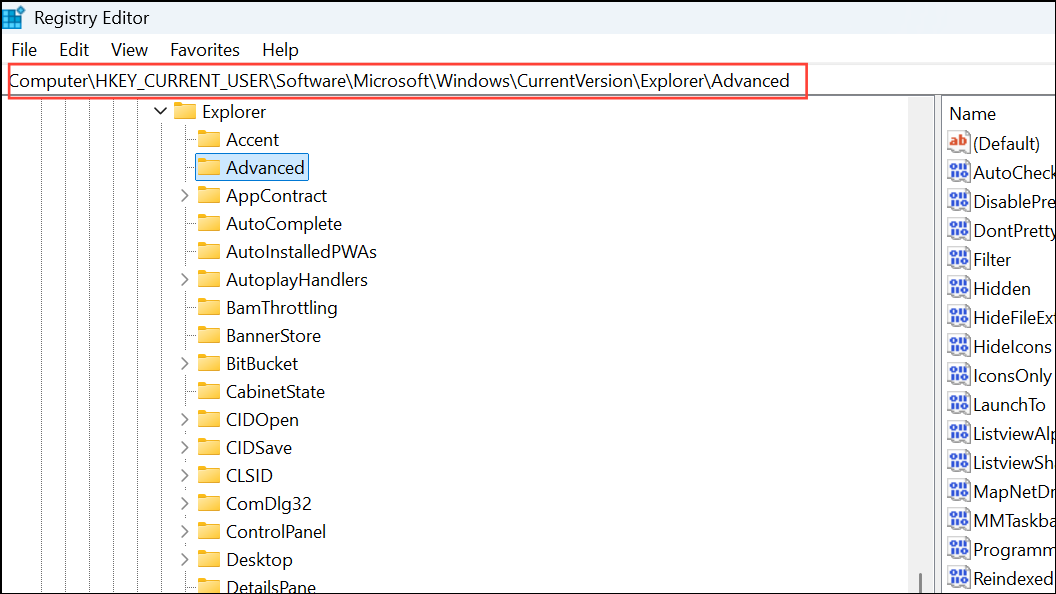The width and height of the screenshot is (1056, 594).
Task: Click the AutoCheck DWORD value icon
Action: point(957,172)
